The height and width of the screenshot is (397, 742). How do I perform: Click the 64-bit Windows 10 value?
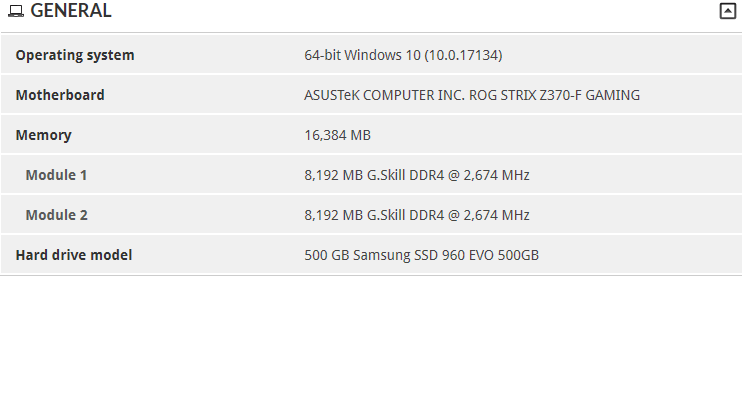(403, 55)
